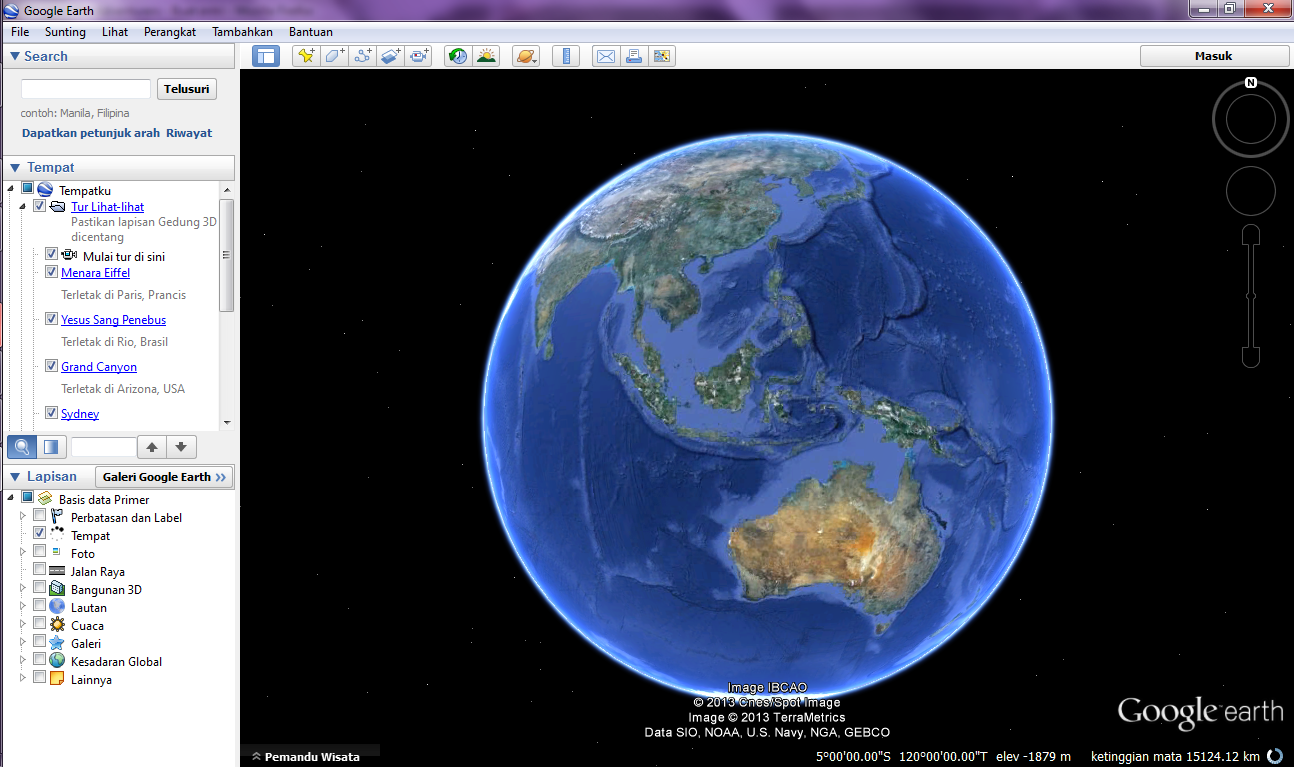Click the move joystick circle

[1250, 191]
